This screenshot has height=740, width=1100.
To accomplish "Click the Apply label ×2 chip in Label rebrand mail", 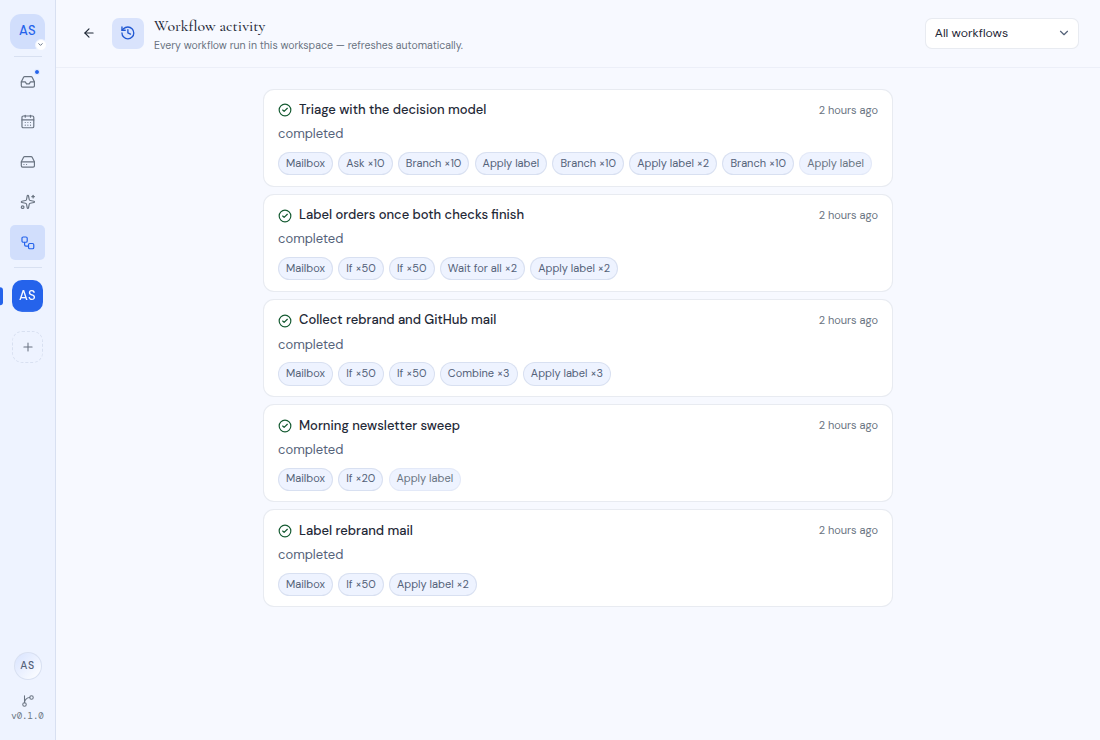I will 433,584.
